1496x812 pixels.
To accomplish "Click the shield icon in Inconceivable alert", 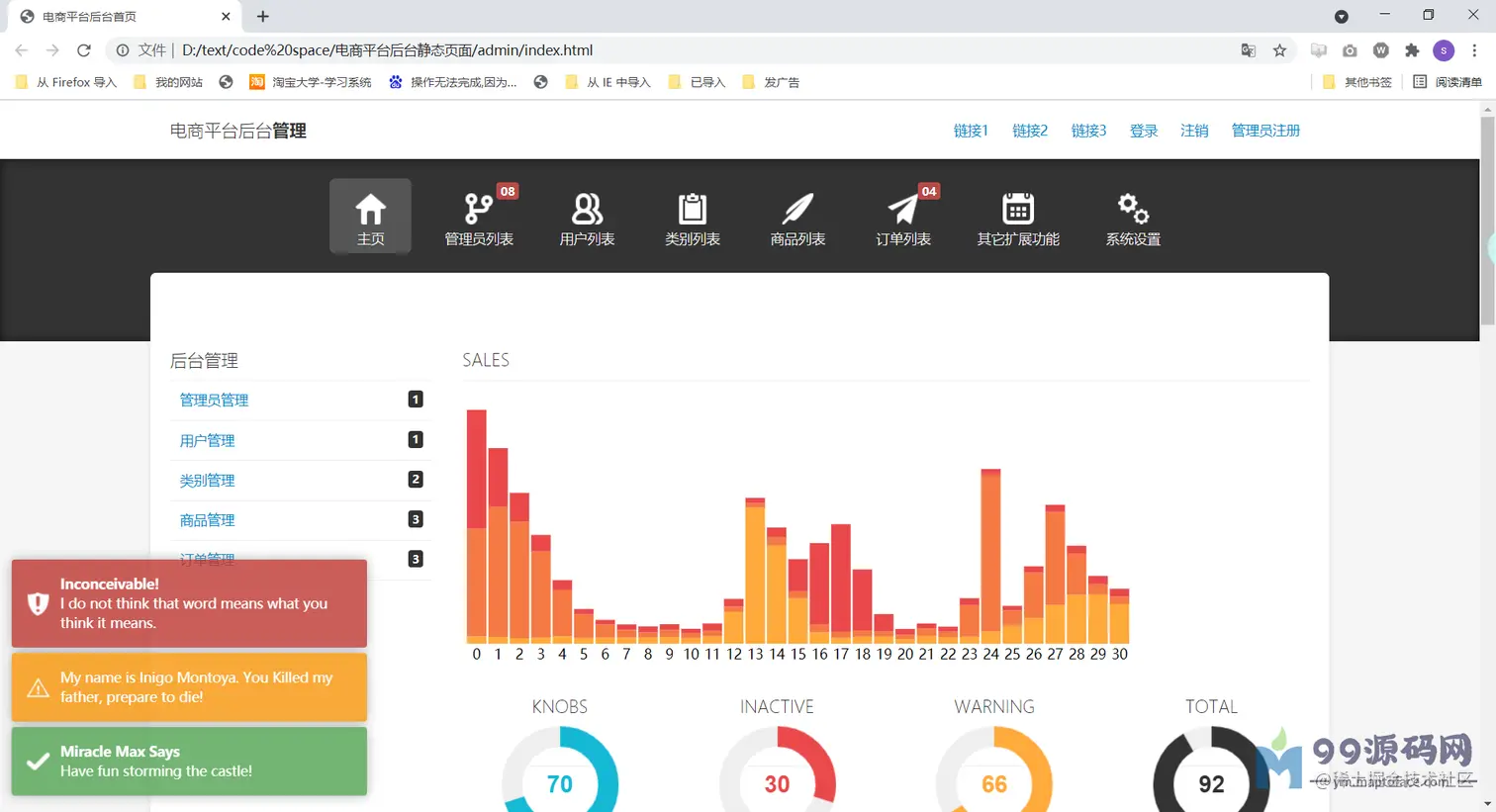I will pyautogui.click(x=38, y=603).
